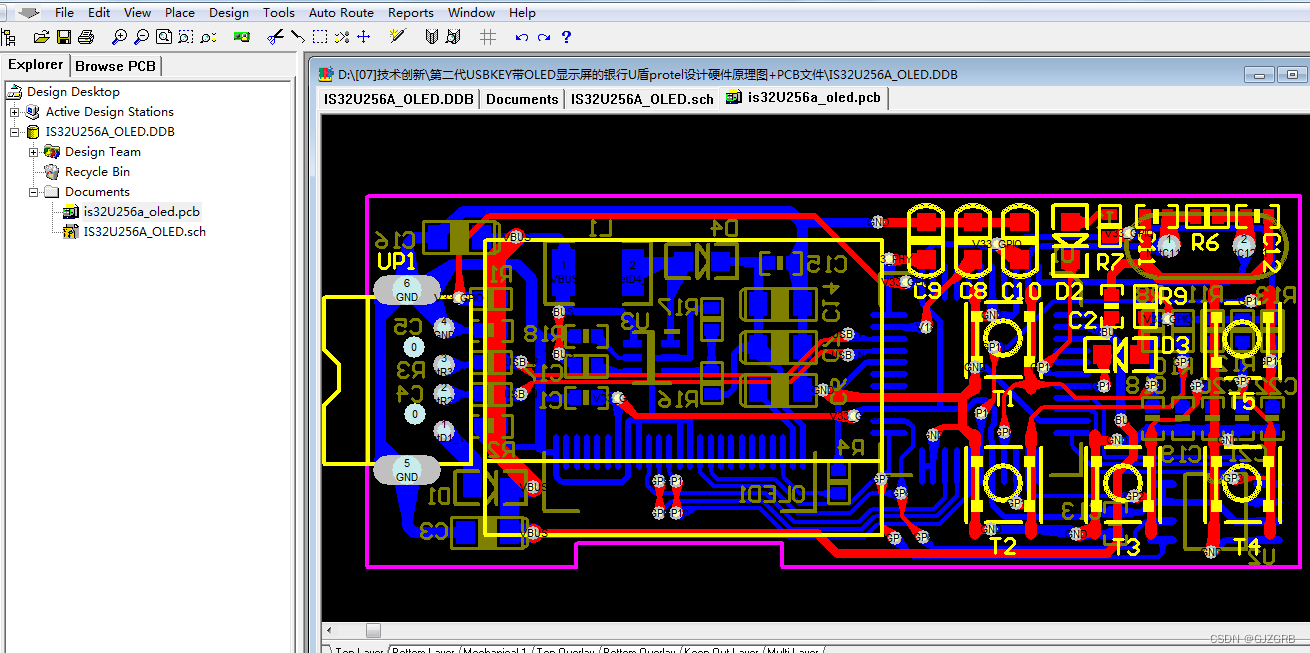Open the Auto Route menu
This screenshot has width=1310, height=653.
341,12
